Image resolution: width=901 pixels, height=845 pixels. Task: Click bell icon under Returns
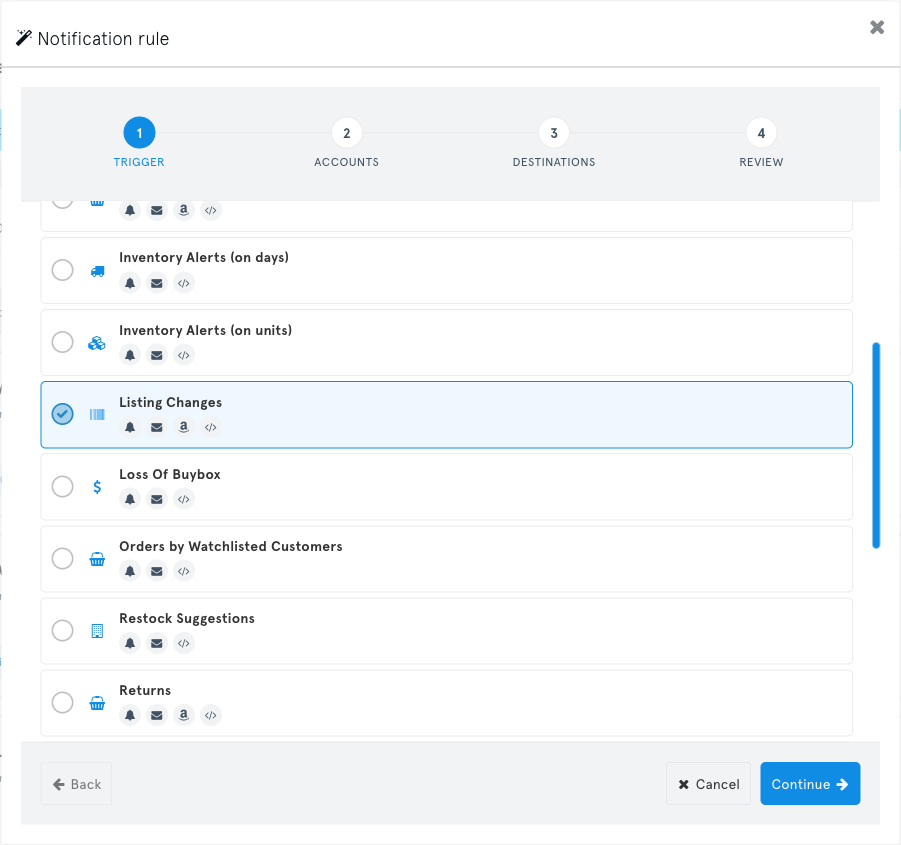point(130,715)
